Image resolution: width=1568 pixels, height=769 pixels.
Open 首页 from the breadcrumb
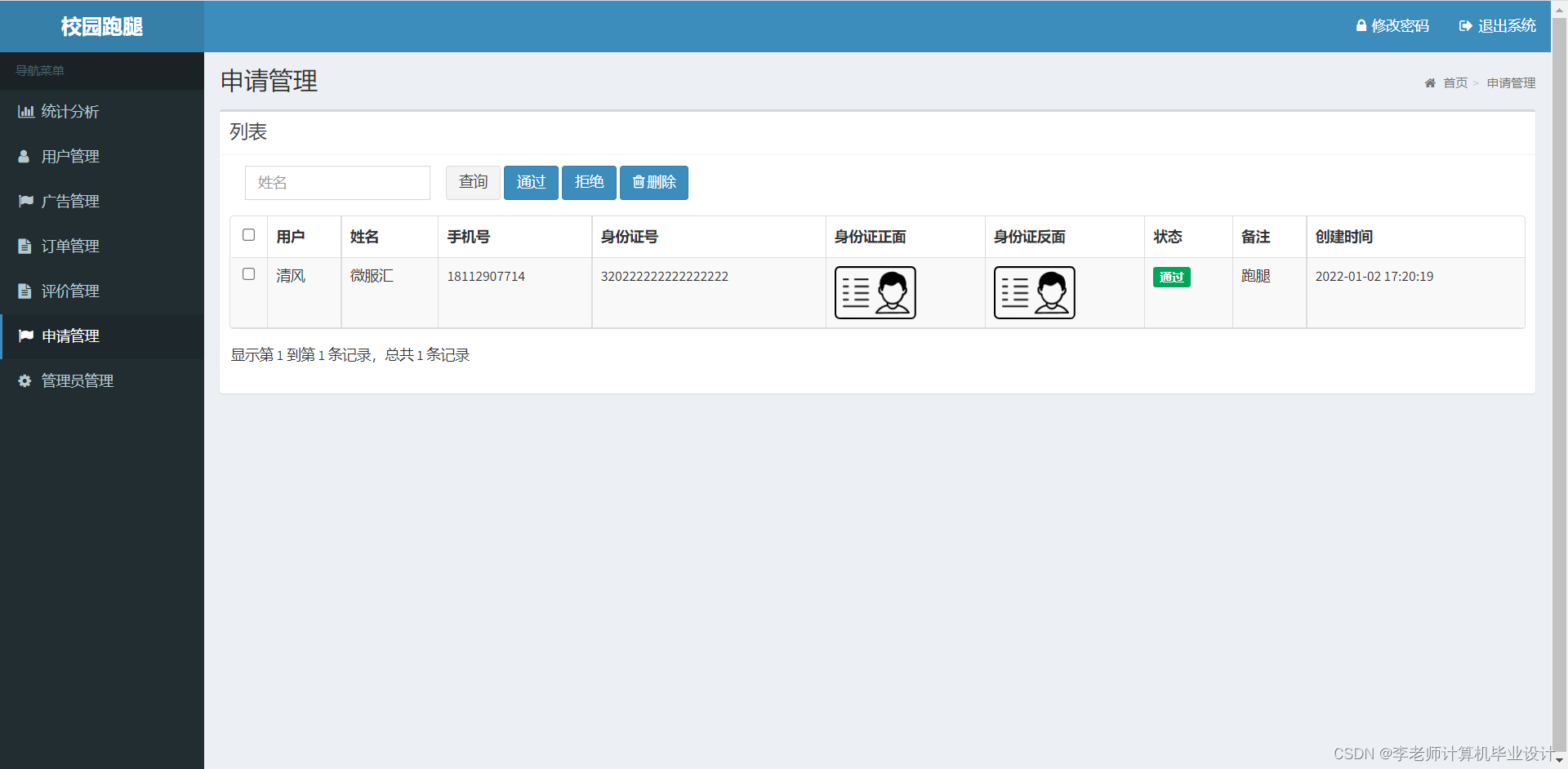(1454, 82)
